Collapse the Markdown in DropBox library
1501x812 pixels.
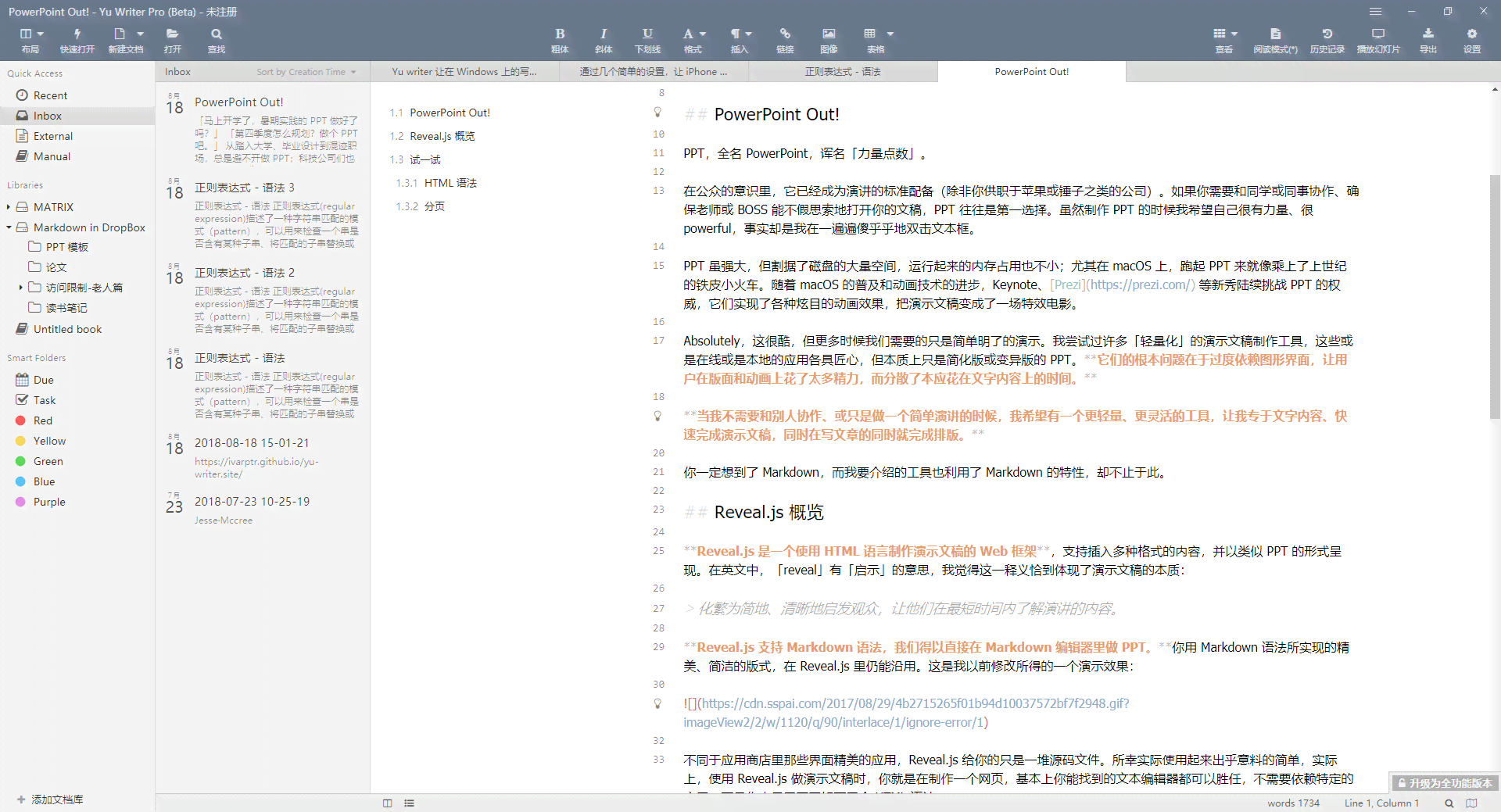9,227
